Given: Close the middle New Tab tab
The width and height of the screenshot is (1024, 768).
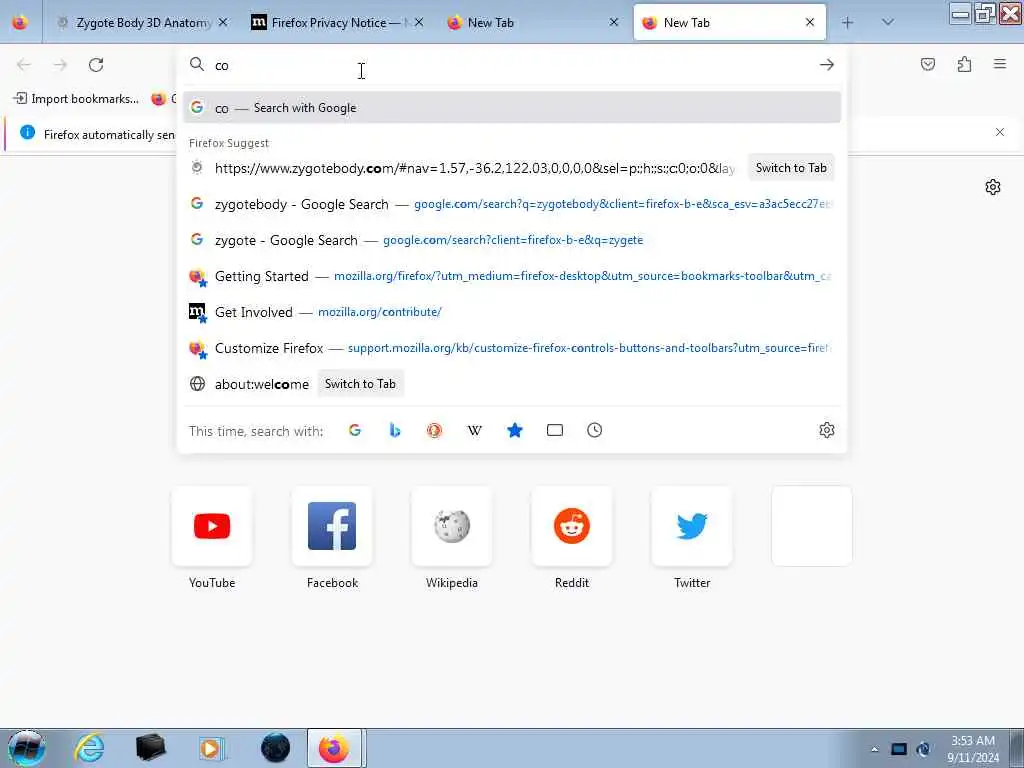Looking at the screenshot, I should (x=614, y=23).
